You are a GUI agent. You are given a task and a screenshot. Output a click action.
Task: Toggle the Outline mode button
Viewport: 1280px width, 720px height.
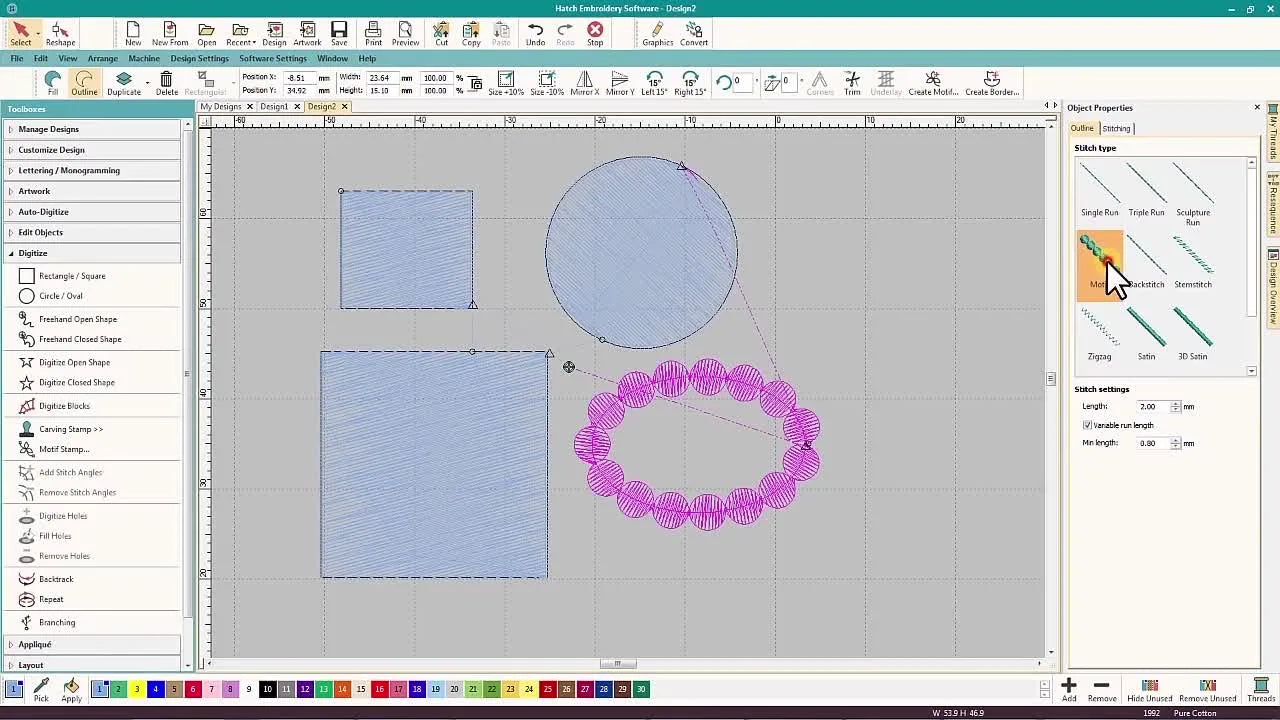point(84,83)
